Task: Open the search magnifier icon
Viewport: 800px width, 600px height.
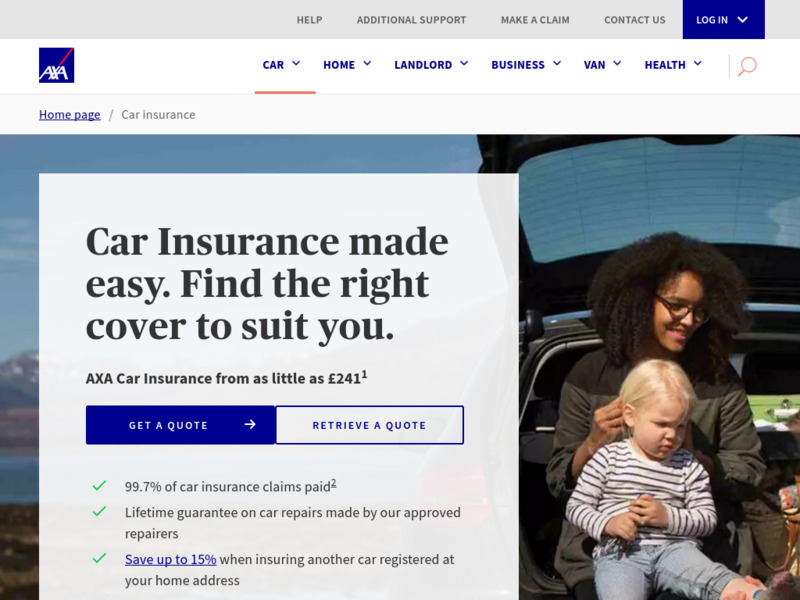Action: (x=747, y=66)
